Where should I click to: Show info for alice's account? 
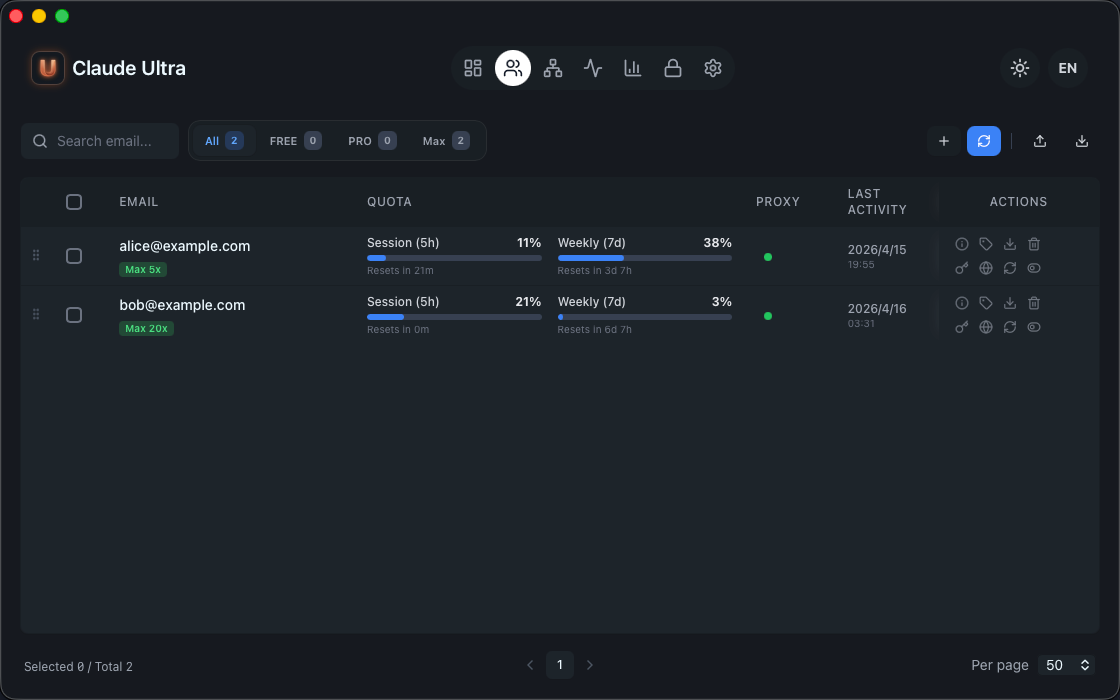point(962,244)
